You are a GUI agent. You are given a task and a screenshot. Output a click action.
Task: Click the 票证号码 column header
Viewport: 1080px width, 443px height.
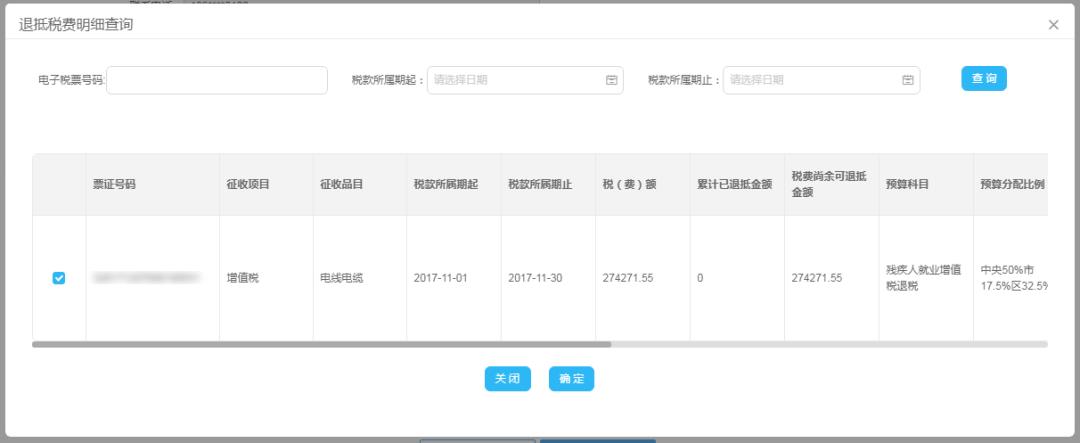114,185
